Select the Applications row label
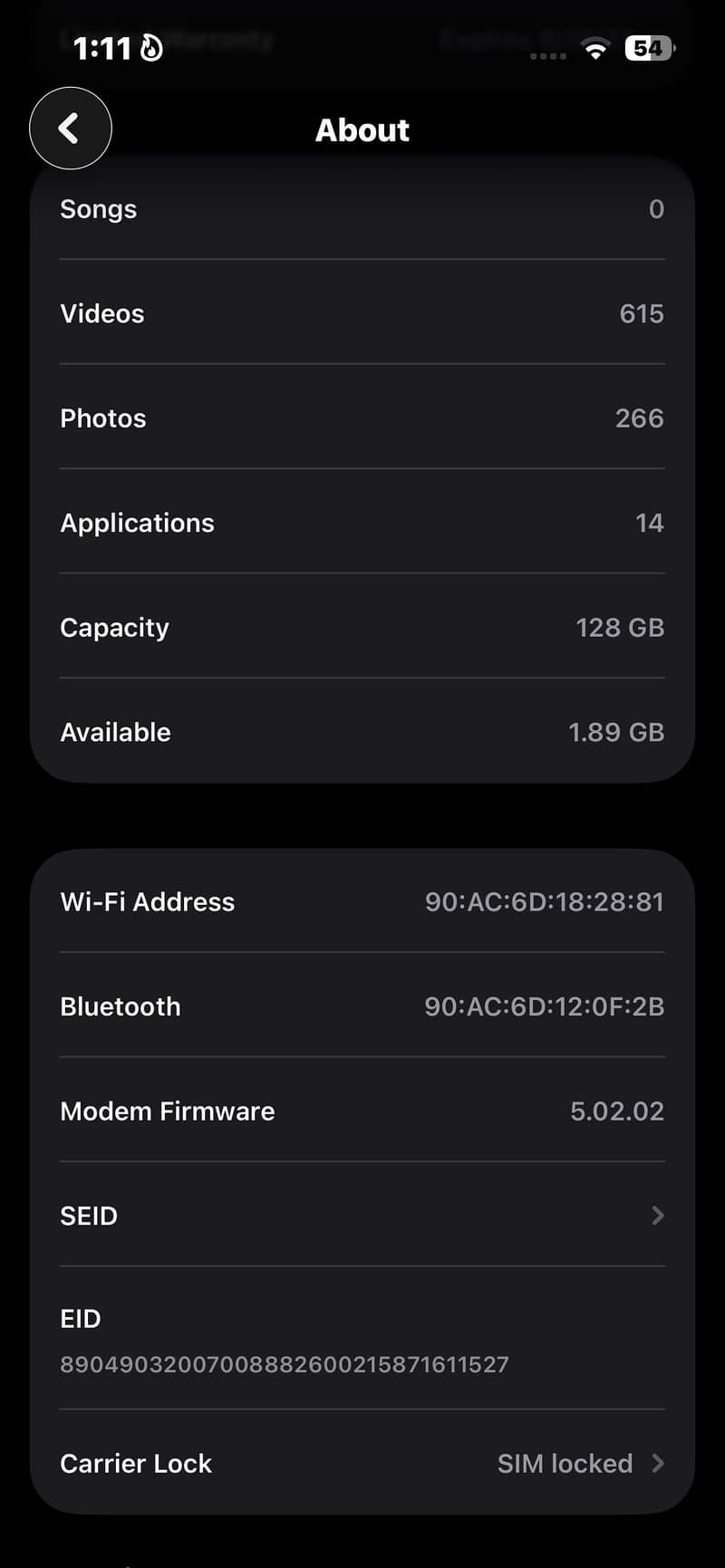The width and height of the screenshot is (725, 1568). (x=137, y=524)
